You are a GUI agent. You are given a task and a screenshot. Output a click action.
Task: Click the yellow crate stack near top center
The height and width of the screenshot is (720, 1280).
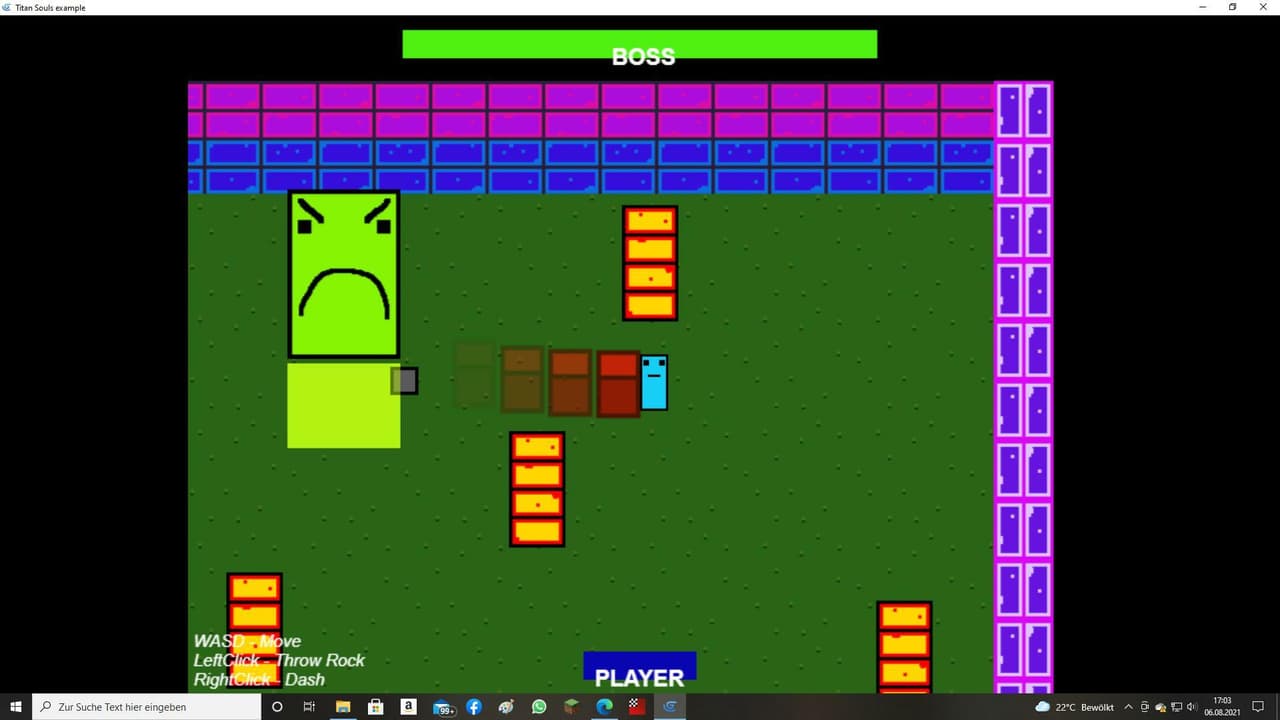pos(650,263)
